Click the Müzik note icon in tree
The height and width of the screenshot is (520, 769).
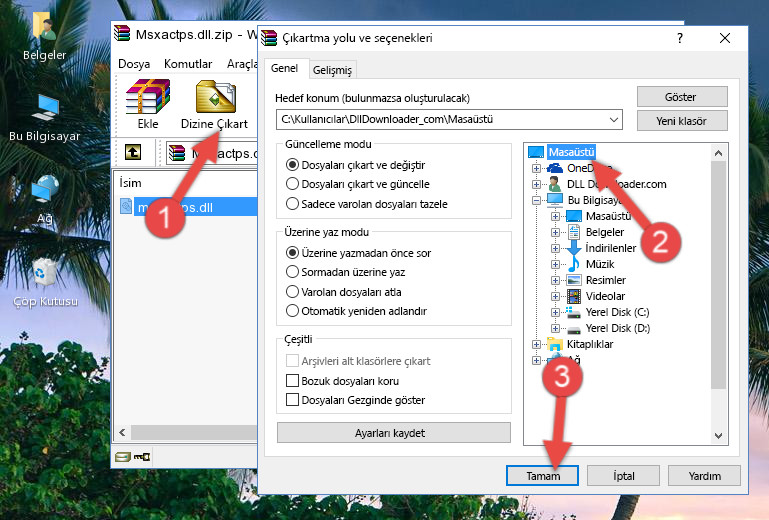[x=573, y=264]
